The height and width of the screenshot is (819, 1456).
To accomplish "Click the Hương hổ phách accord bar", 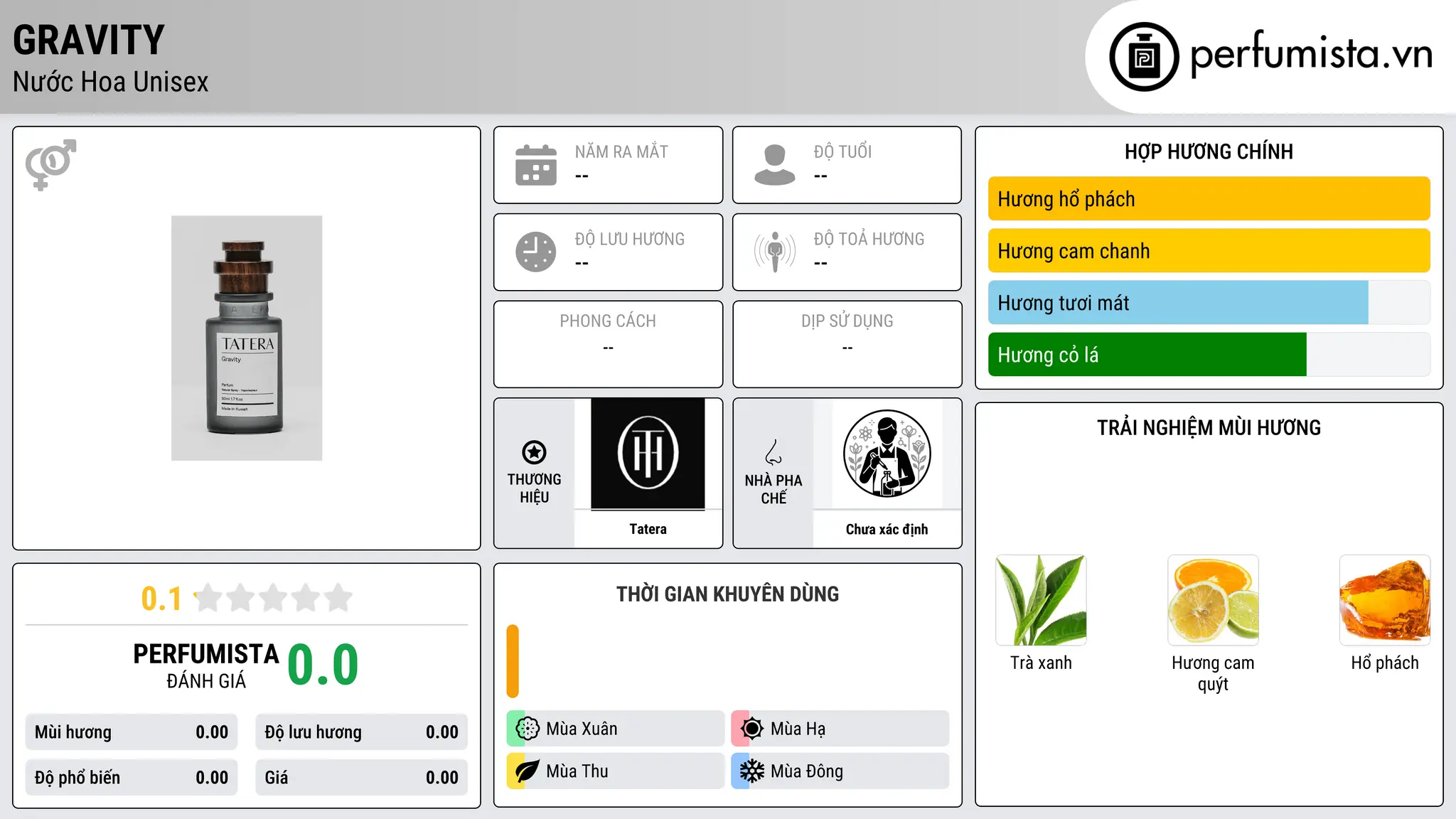I will click(1209, 199).
